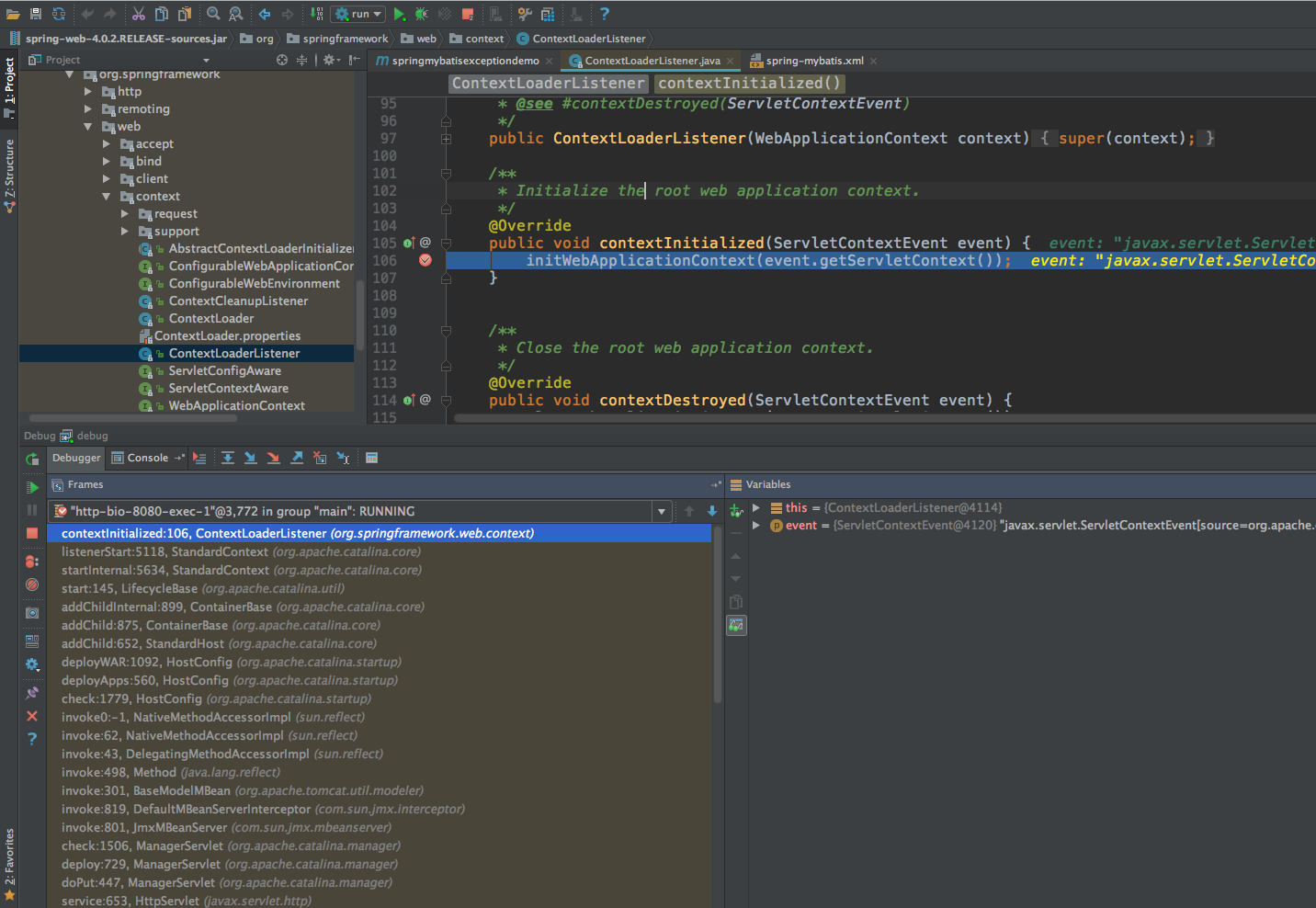Toggle the breakpoint on line 106

pyautogui.click(x=425, y=261)
